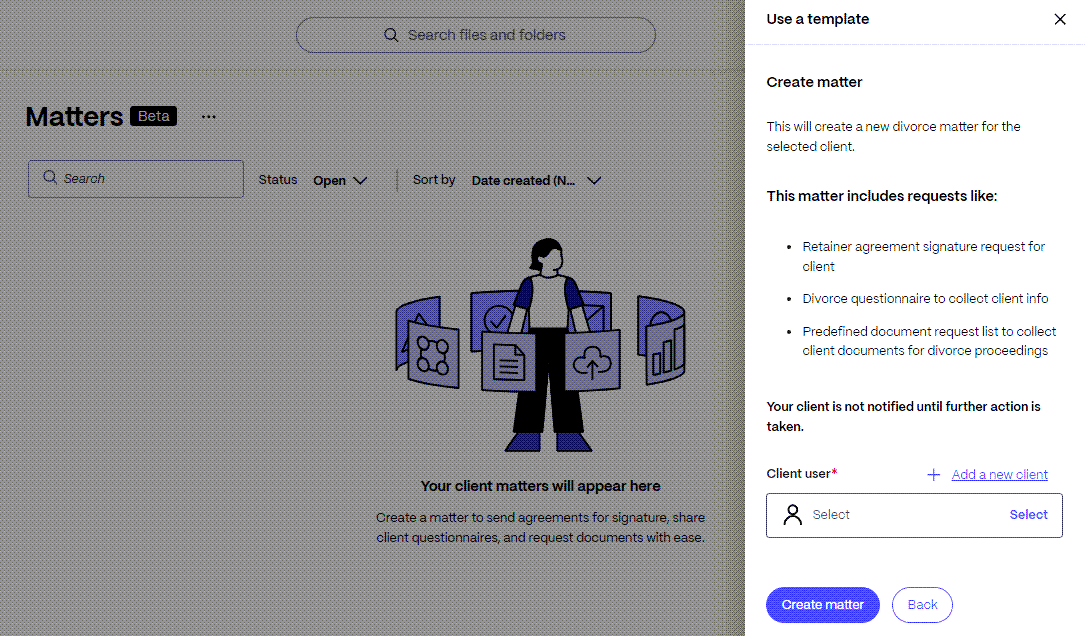Click the Matters Search input box
The width and height of the screenshot is (1085, 636).
point(136,179)
